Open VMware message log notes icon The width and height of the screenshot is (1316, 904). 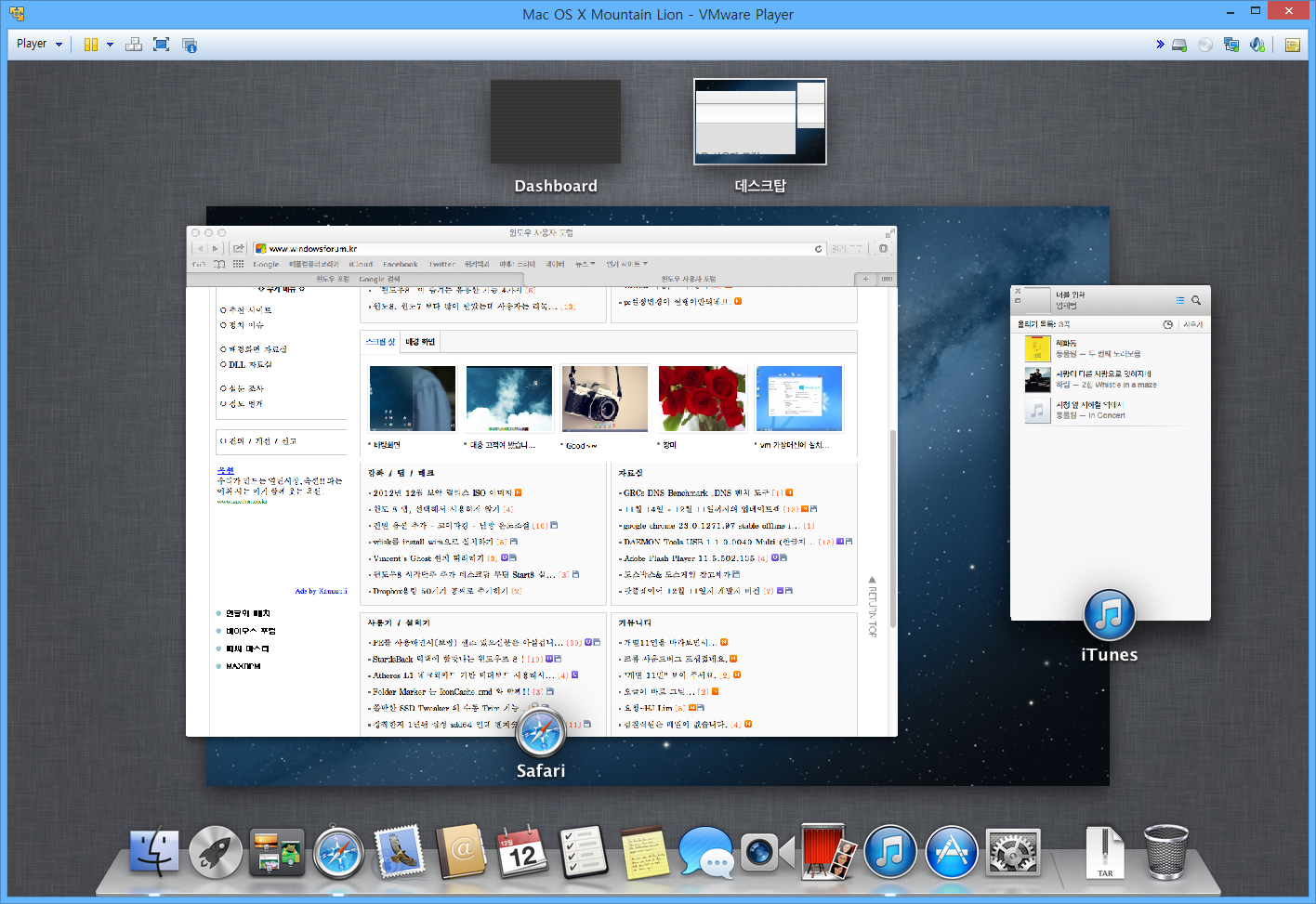click(1292, 45)
